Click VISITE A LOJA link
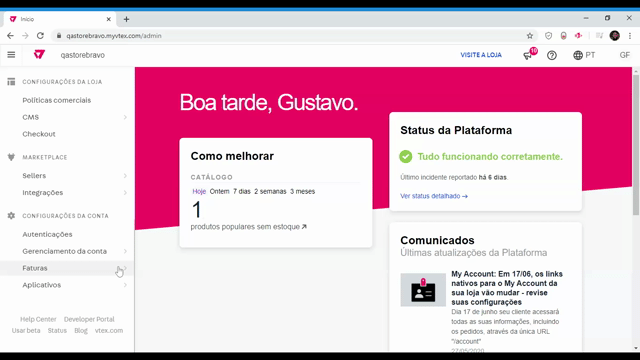 pos(481,55)
